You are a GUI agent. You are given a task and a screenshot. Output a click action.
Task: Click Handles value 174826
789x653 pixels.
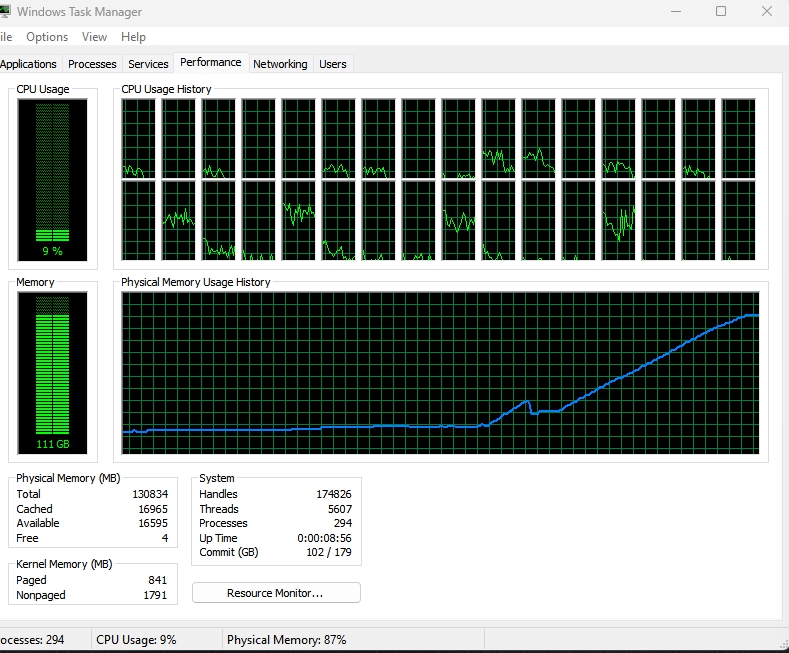334,494
